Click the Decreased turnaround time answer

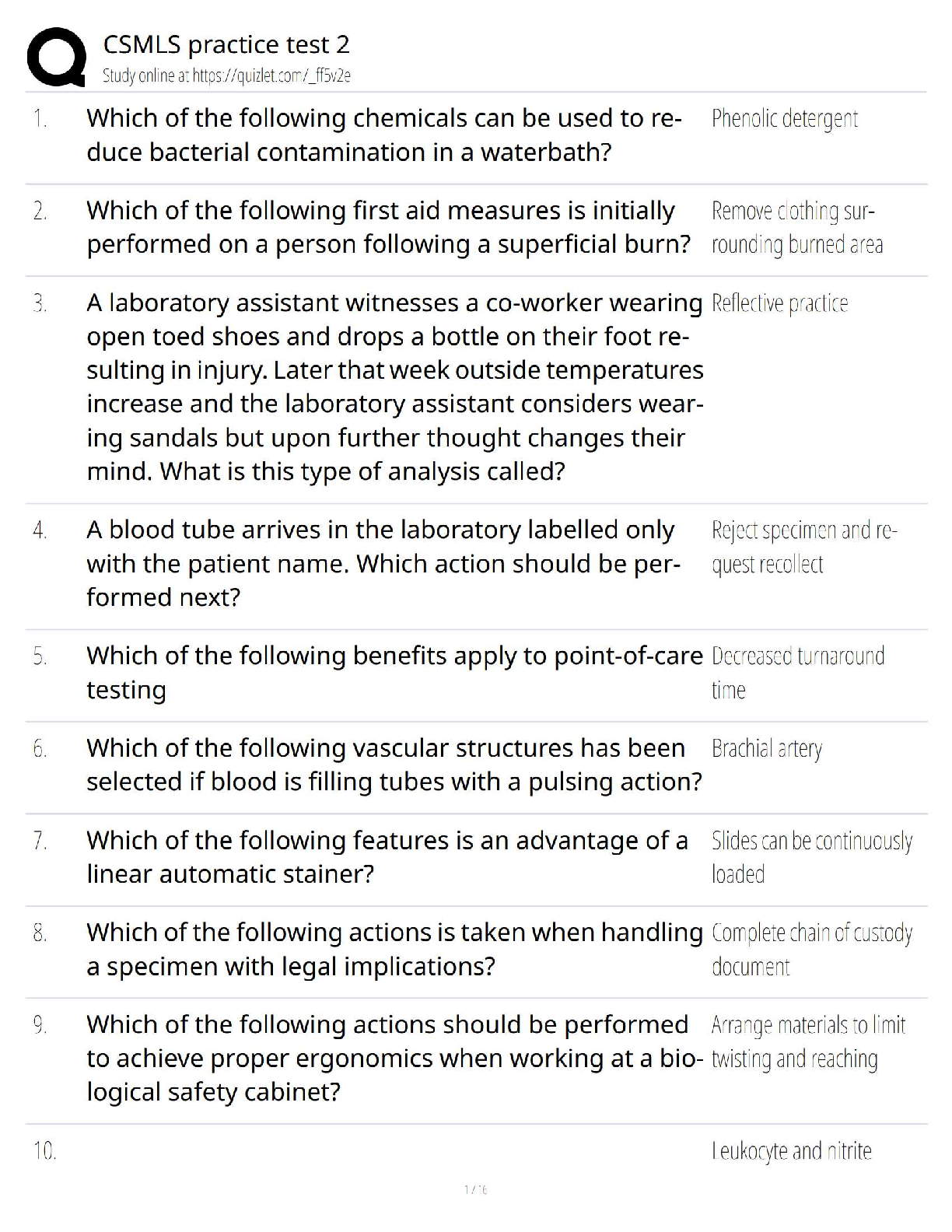coord(797,672)
